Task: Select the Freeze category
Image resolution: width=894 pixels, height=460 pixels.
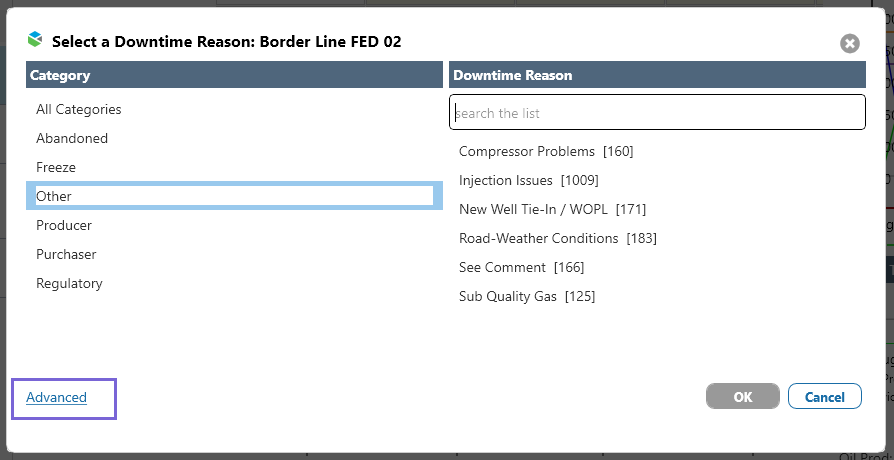Action: pyautogui.click(x=56, y=167)
